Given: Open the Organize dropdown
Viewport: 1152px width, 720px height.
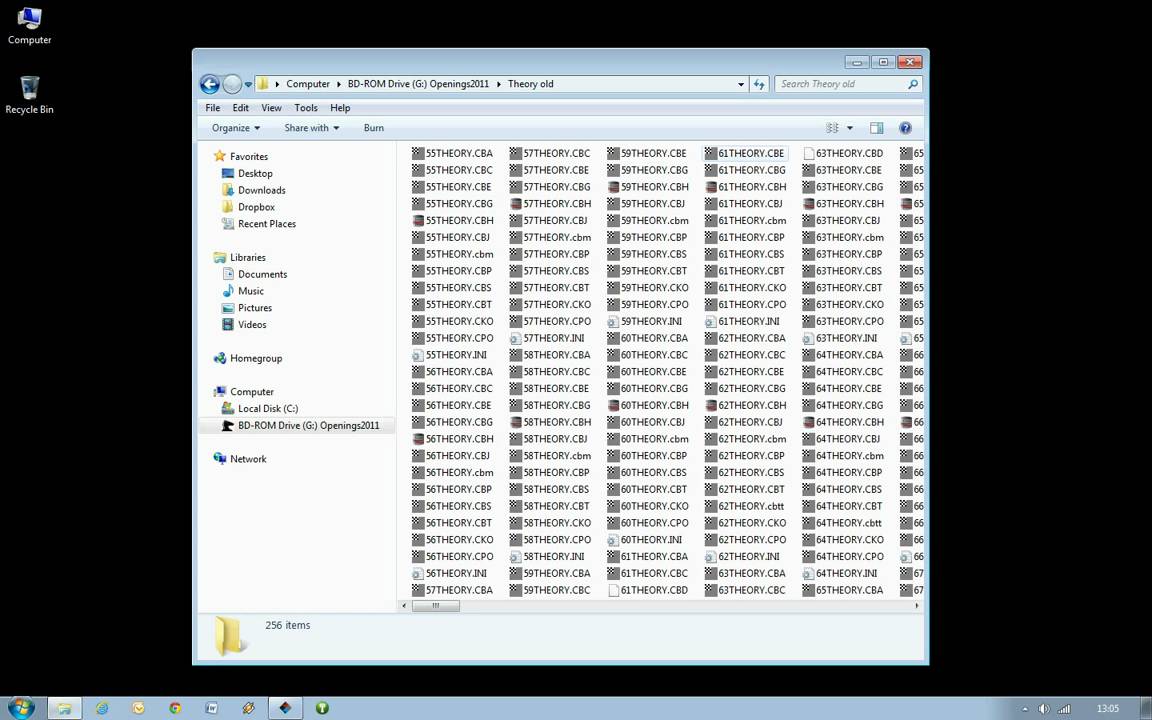Looking at the screenshot, I should (236, 128).
